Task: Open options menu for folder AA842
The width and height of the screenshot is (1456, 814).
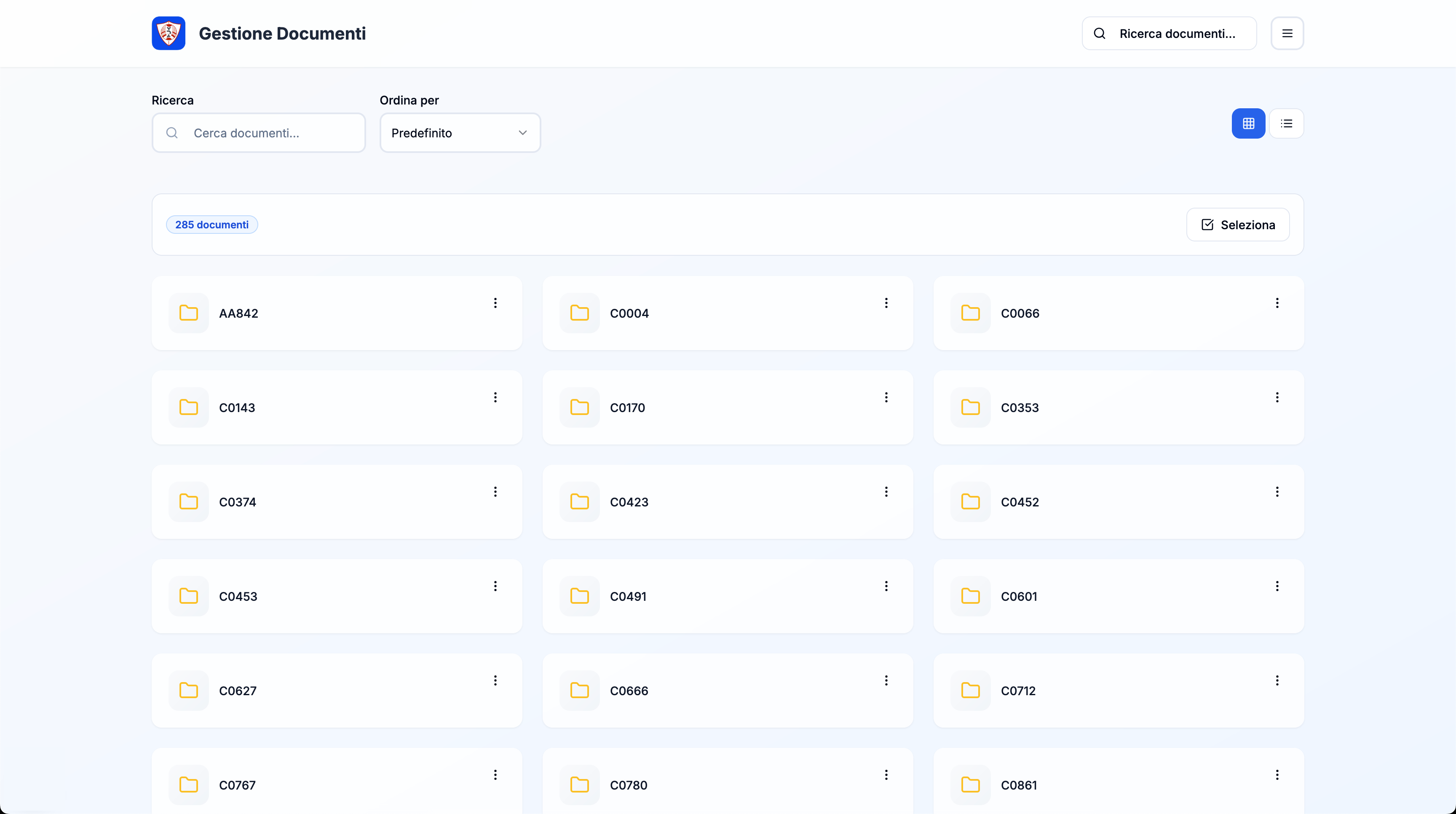Action: [x=495, y=303]
